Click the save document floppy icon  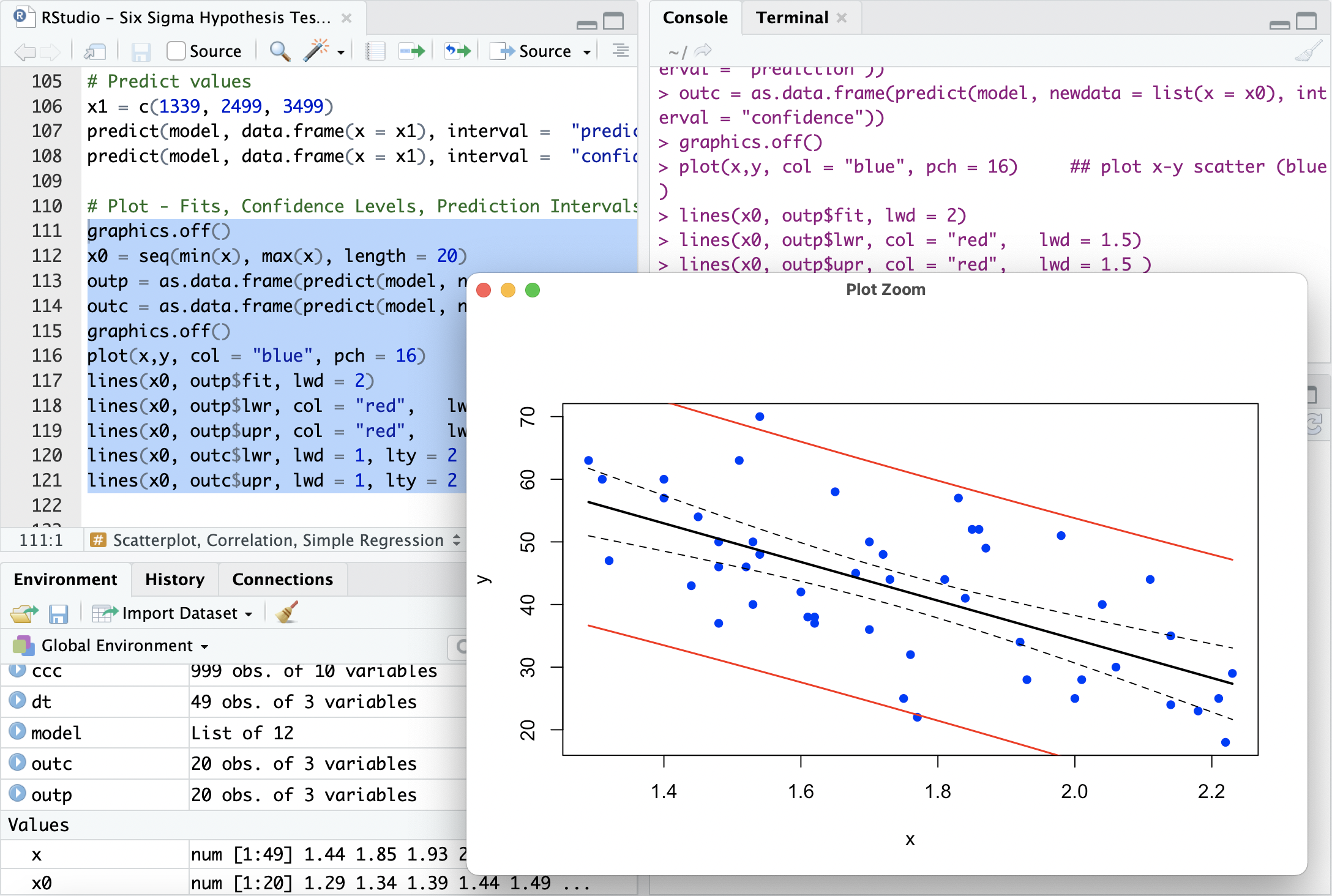click(x=141, y=51)
